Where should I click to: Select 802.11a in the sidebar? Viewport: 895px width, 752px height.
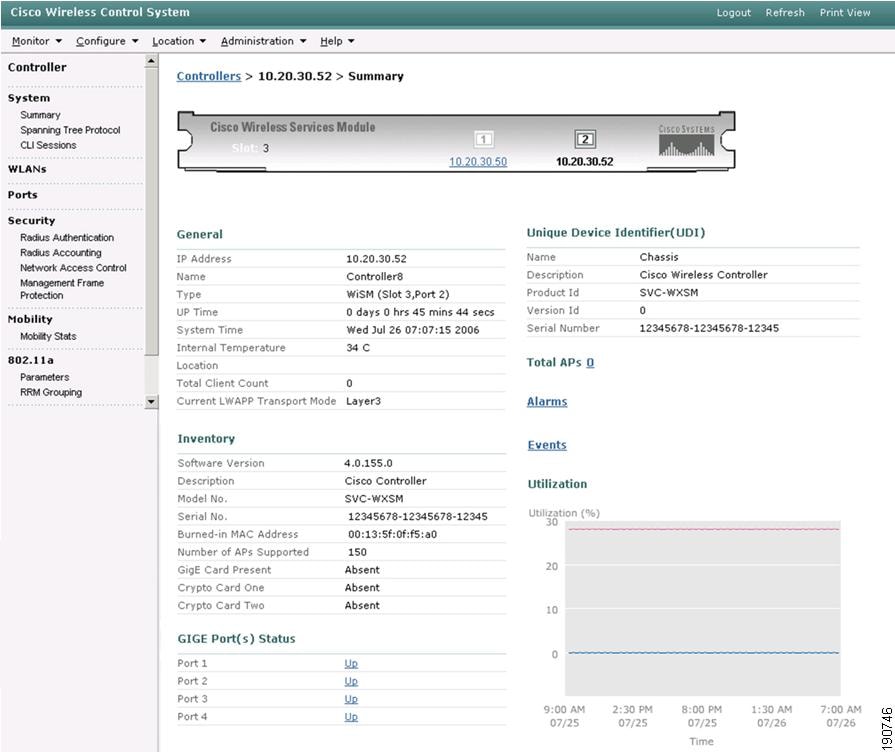coord(30,360)
